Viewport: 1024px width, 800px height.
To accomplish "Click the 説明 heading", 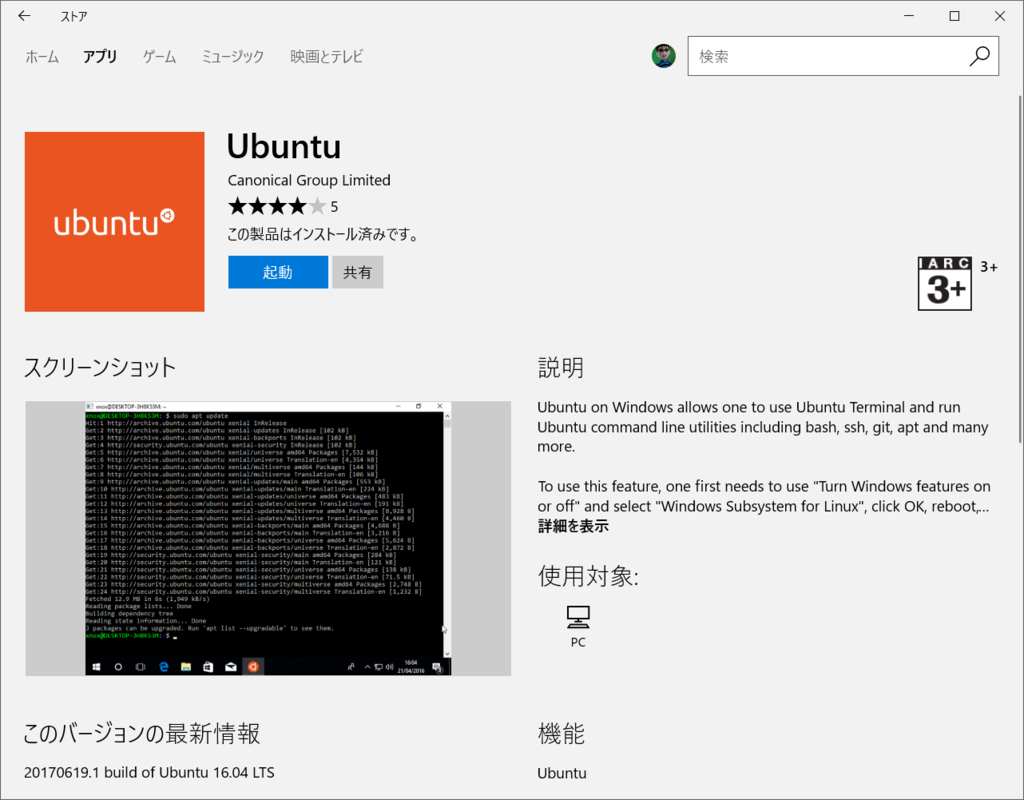I will coord(560,368).
